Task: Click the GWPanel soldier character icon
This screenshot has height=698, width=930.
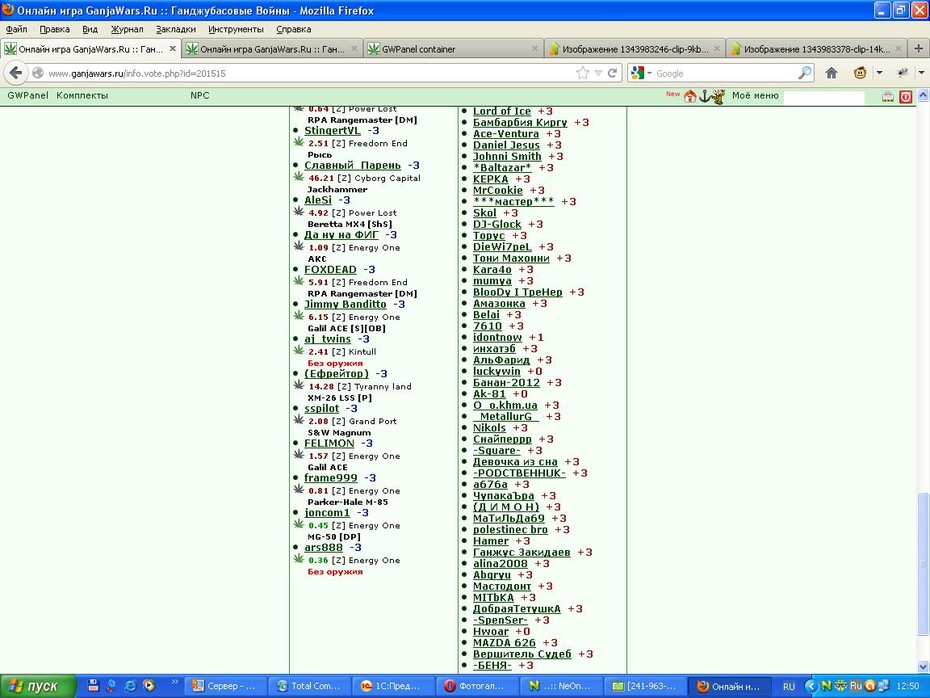Action: pos(718,96)
